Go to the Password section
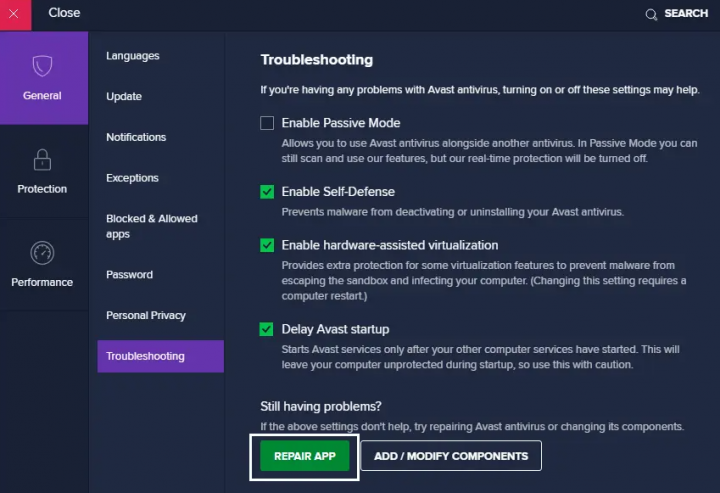 coord(130,275)
